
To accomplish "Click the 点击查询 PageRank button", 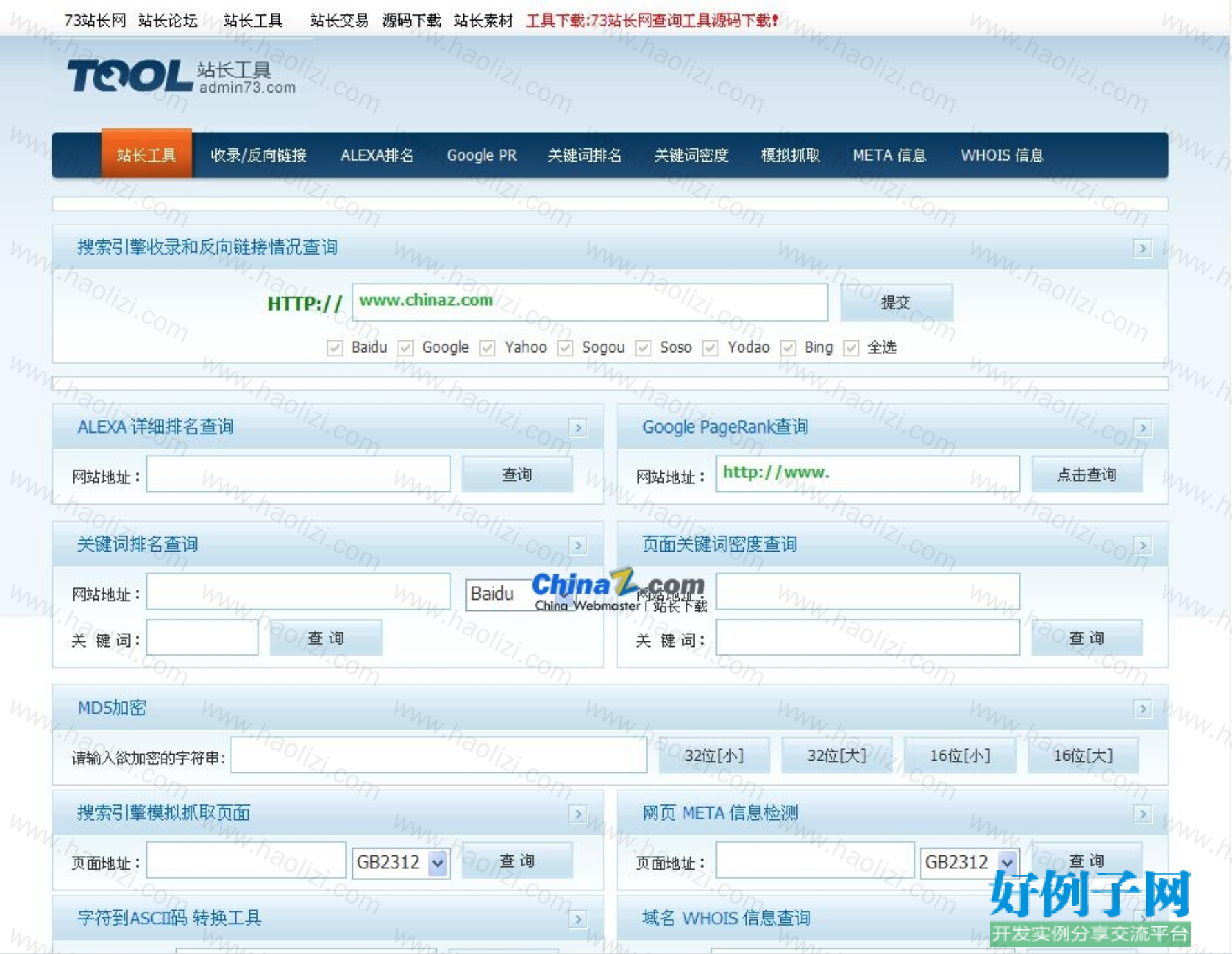I will [x=1087, y=474].
